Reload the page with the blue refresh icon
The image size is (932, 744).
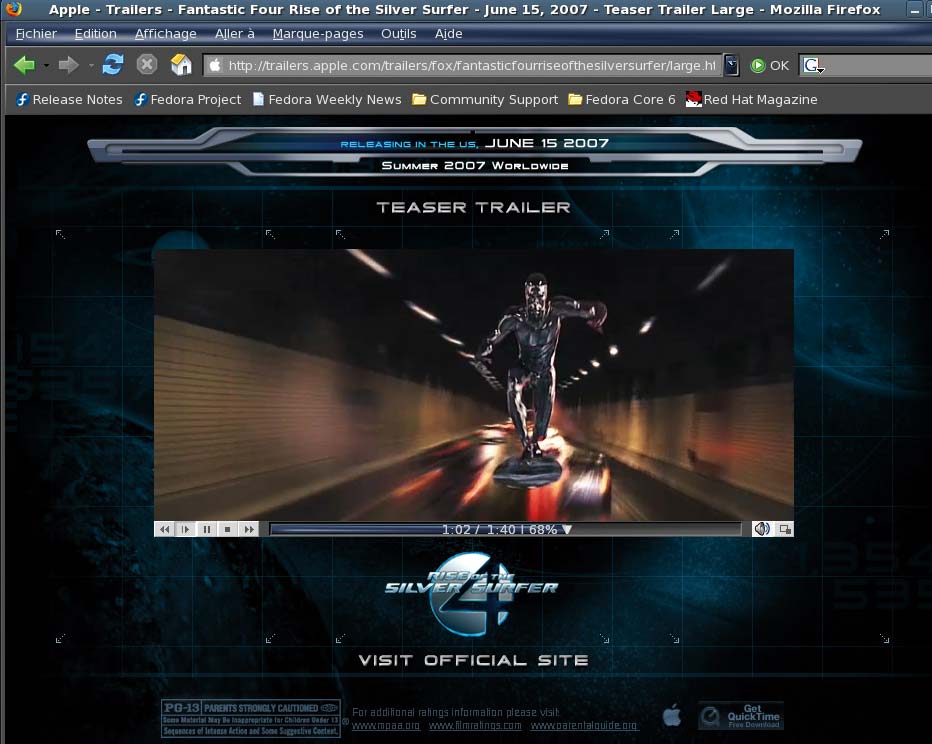point(112,64)
